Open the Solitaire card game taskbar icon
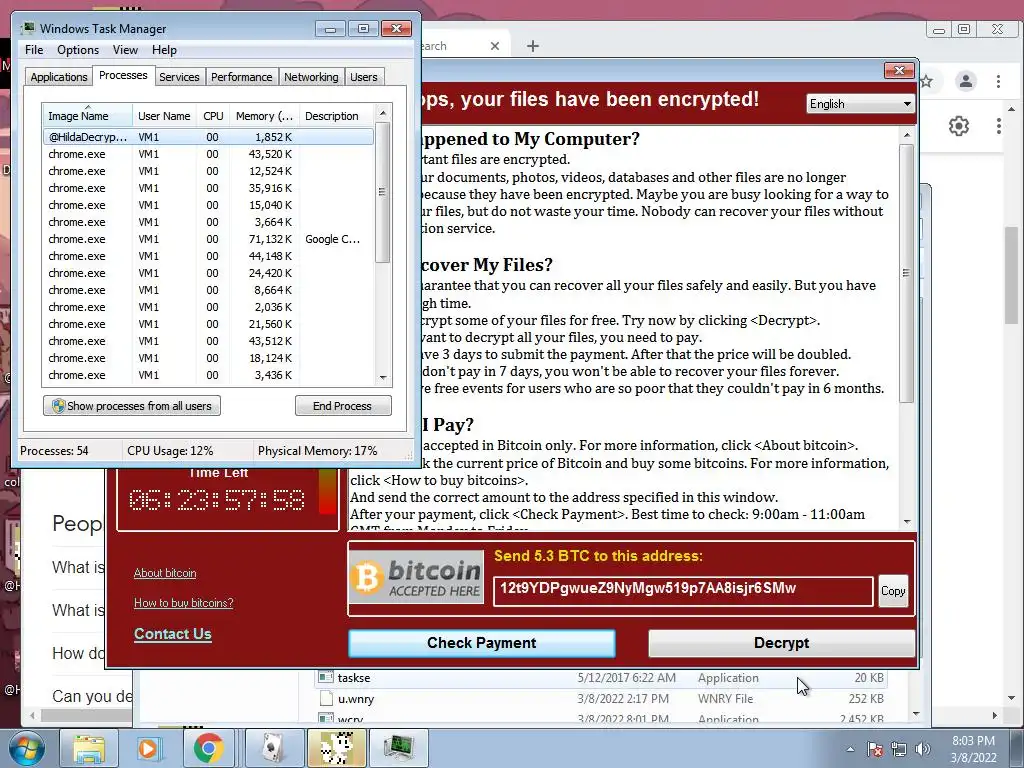1024x768 pixels. tap(274, 748)
